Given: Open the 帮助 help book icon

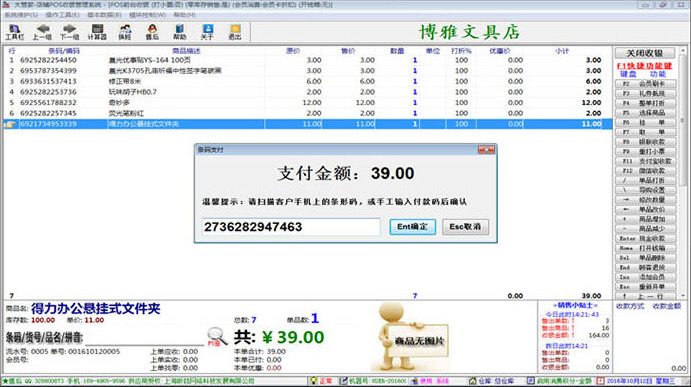Looking at the screenshot, I should click(179, 32).
